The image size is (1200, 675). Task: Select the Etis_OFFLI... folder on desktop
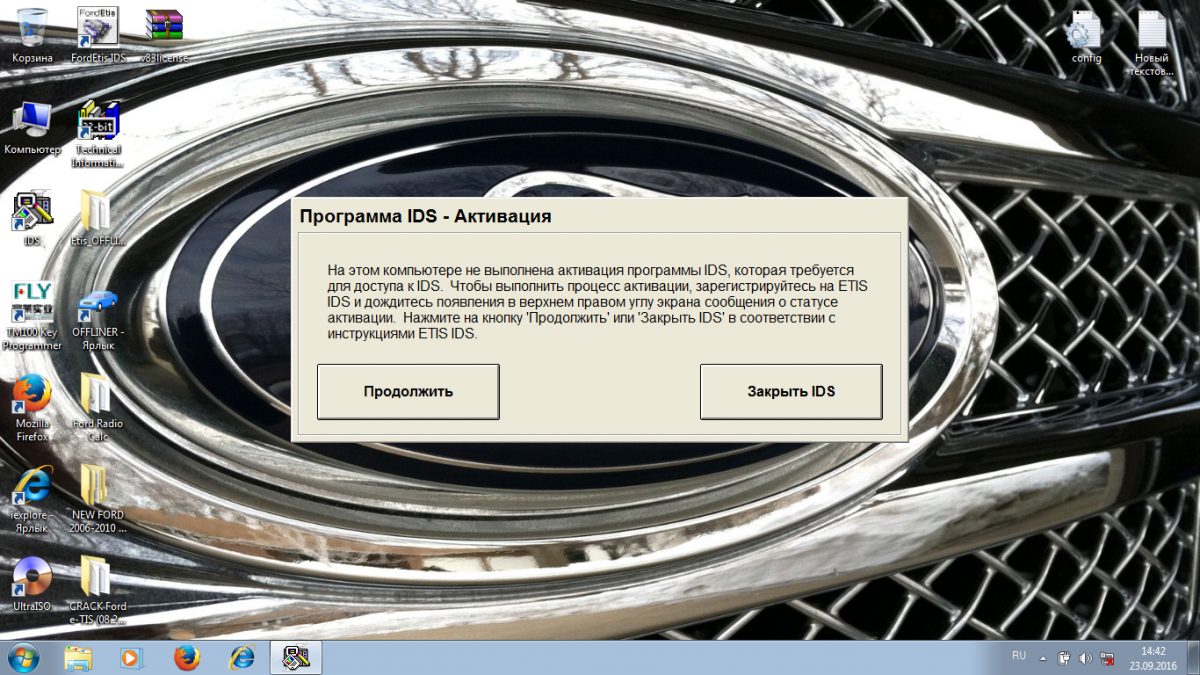click(x=98, y=219)
